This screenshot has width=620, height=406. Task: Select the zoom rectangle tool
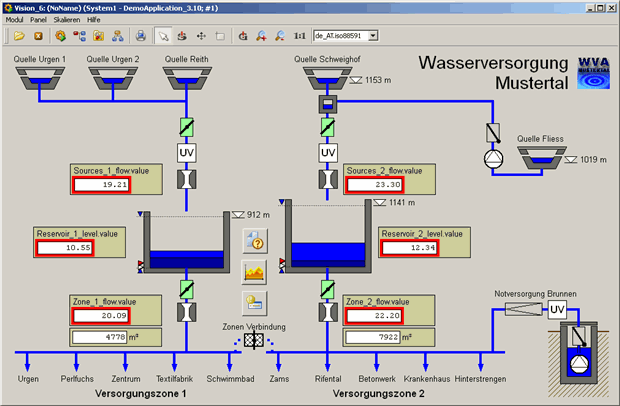coord(220,36)
